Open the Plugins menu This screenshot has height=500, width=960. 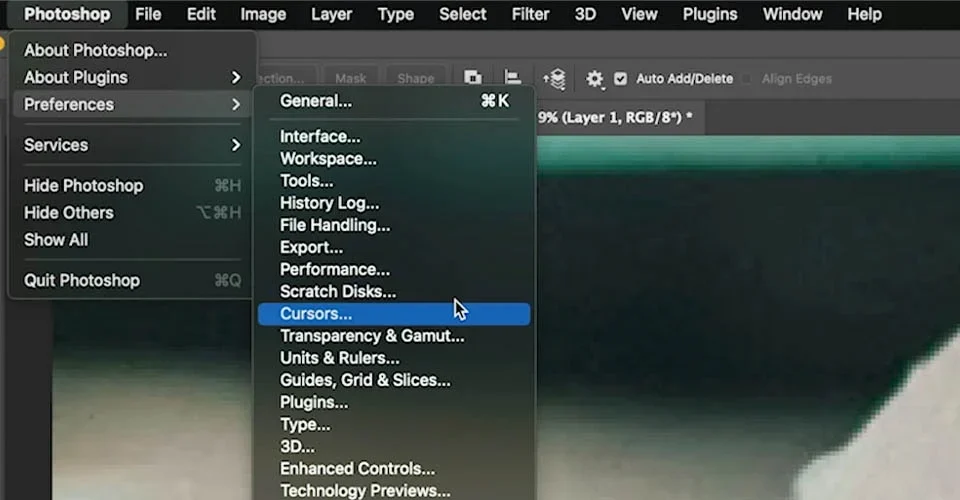pos(710,14)
